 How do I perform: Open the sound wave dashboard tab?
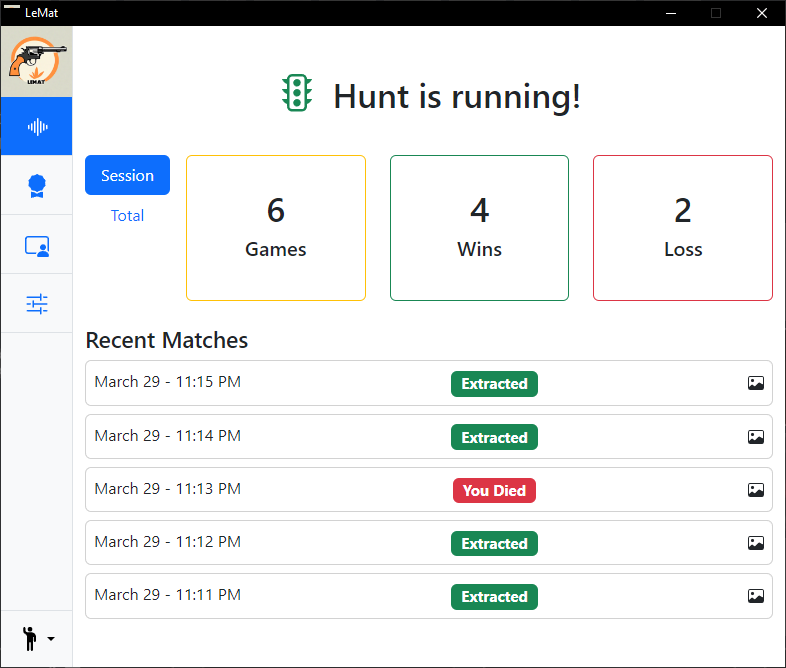(x=37, y=126)
